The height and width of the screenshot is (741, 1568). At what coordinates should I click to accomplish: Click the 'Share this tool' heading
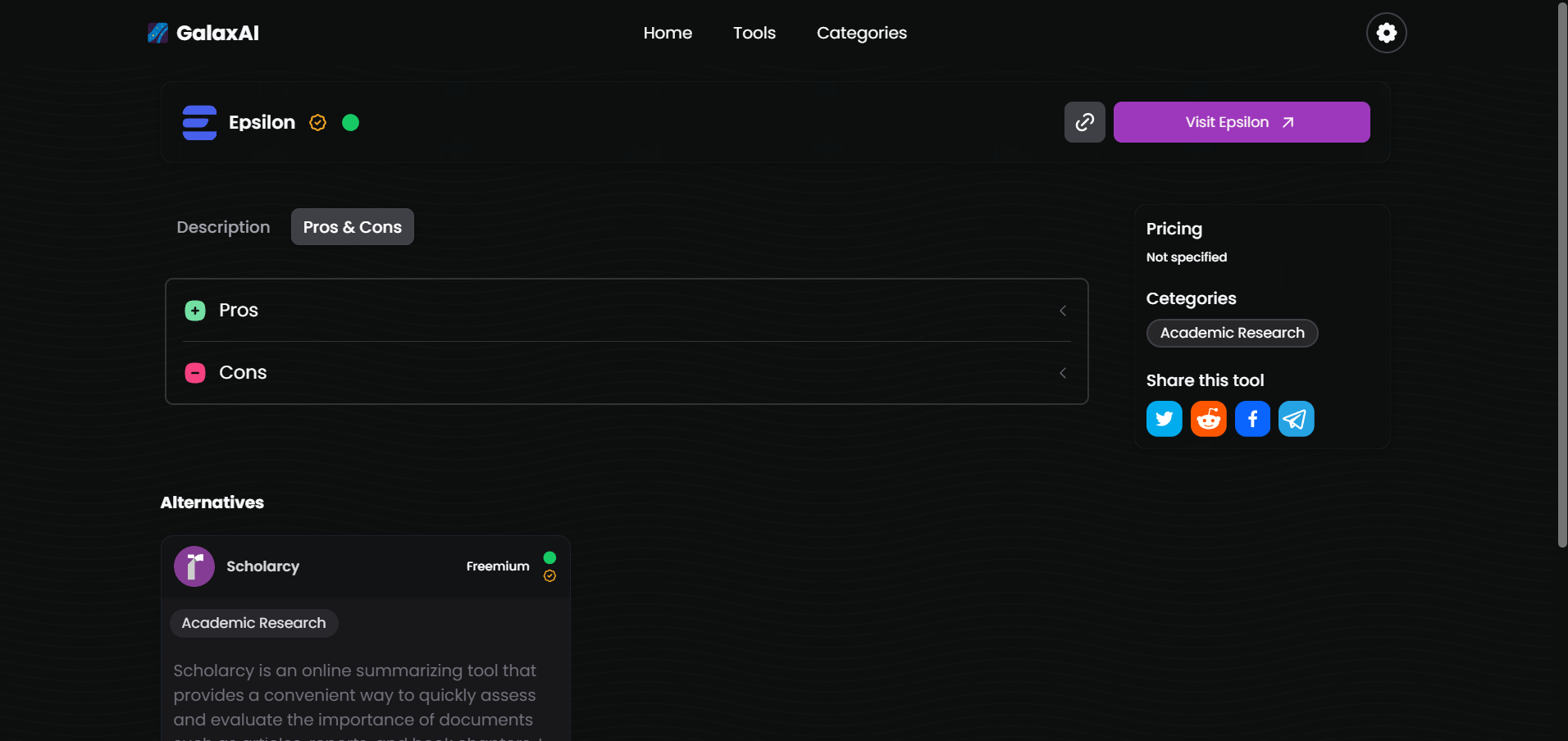click(1205, 380)
